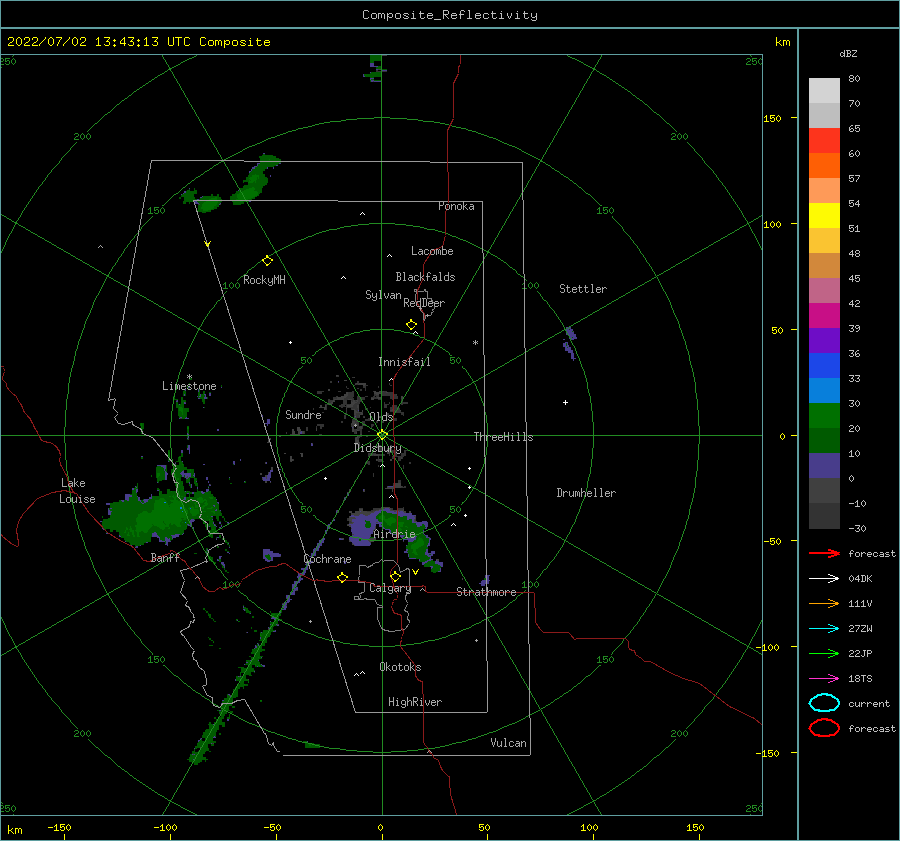Image resolution: width=900 pixels, height=841 pixels.
Task: Click the 04DK legend text
Action: [x=860, y=578]
